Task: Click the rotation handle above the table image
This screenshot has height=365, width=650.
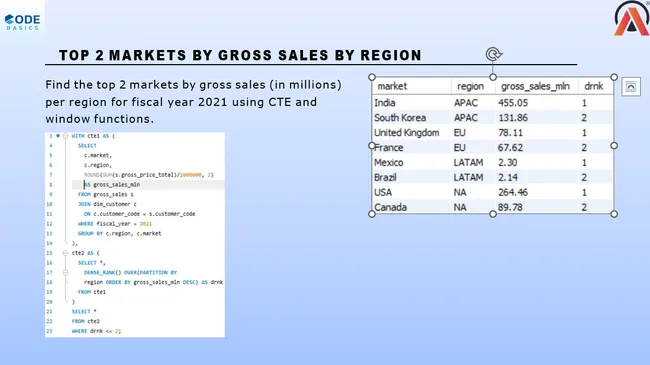Action: click(493, 54)
